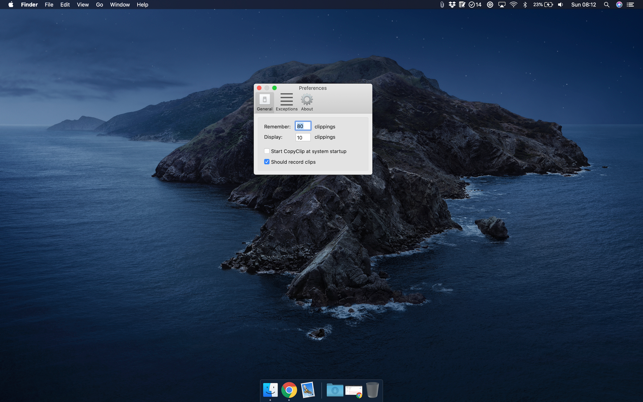The image size is (643, 402).
Task: Click the Remember clippings input field
Action: tap(302, 127)
